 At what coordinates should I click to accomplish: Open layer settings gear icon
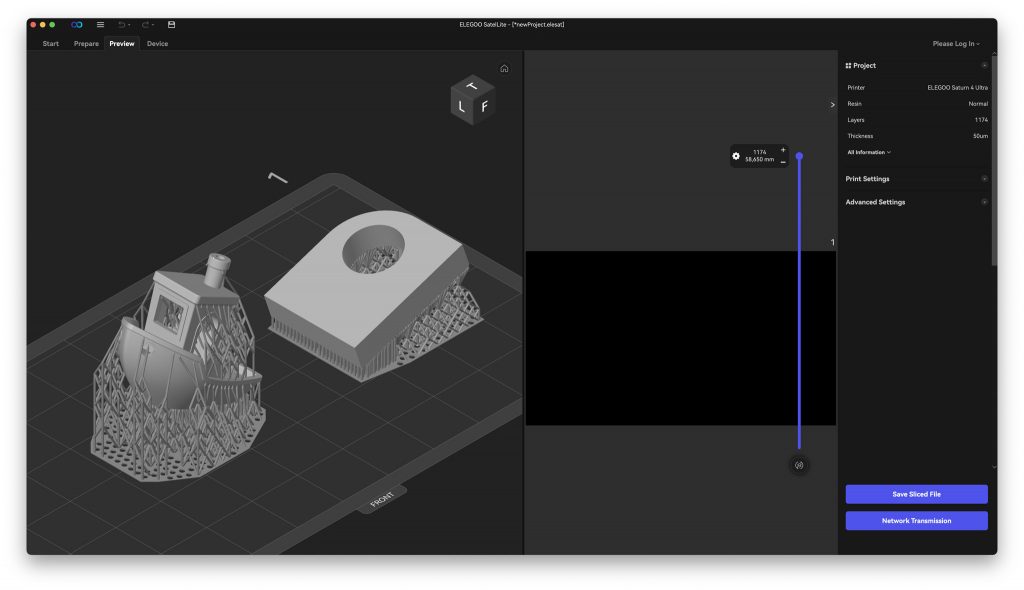[x=737, y=156]
